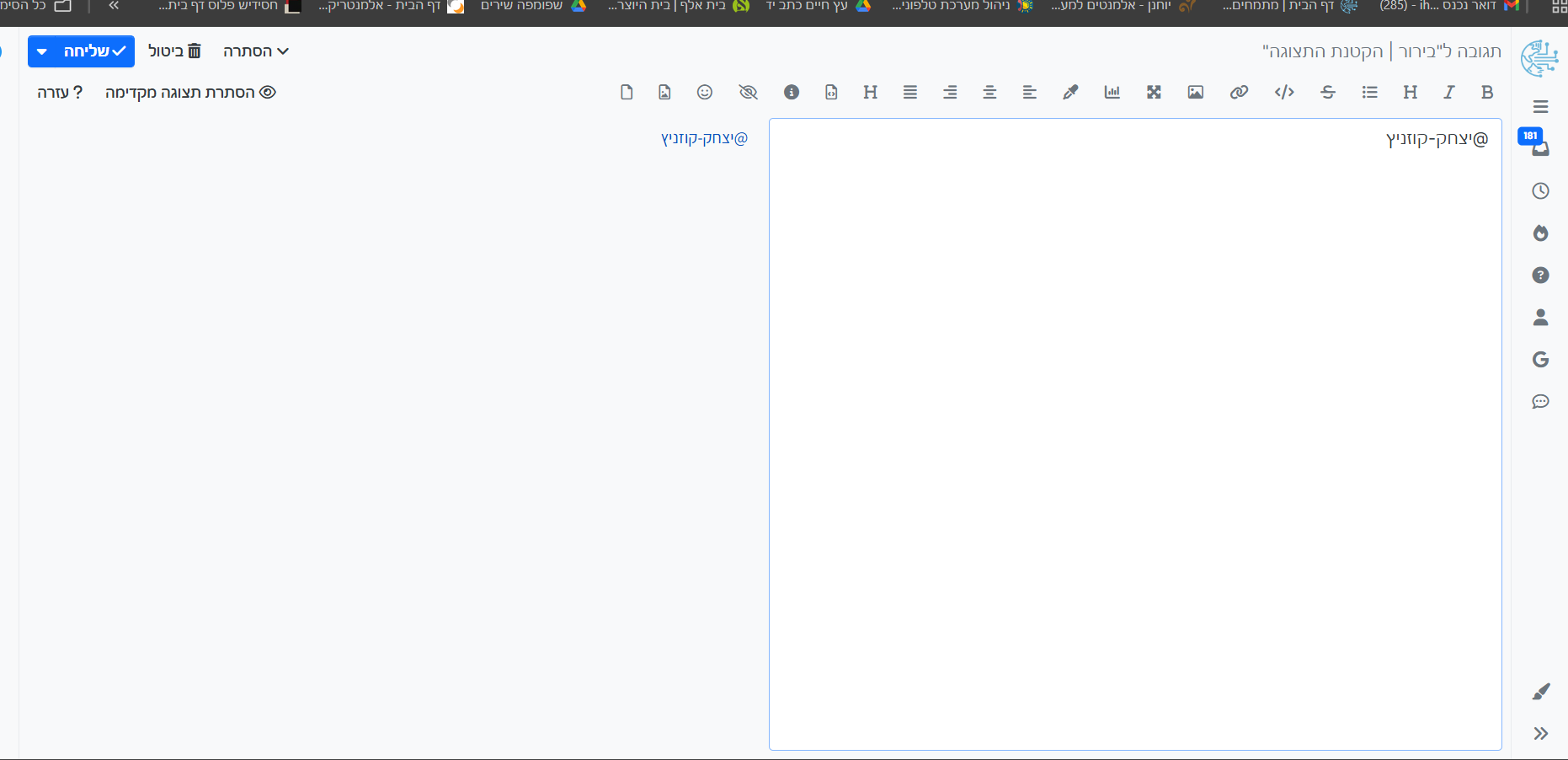The width and height of the screenshot is (1568, 760).
Task: Expand the הסתרה dropdown
Action: point(255,51)
